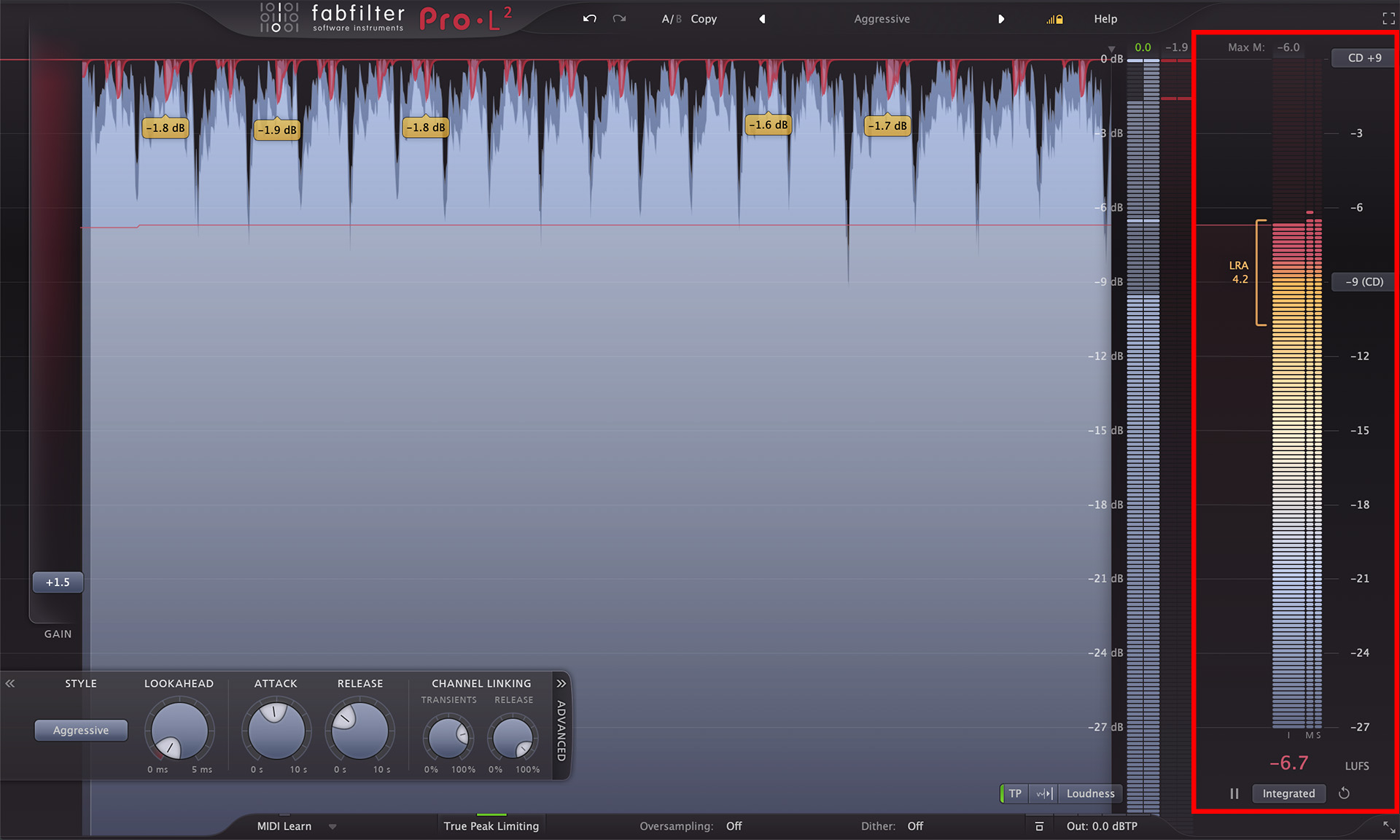Click the Max M: -6.0 readout

[x=1263, y=47]
